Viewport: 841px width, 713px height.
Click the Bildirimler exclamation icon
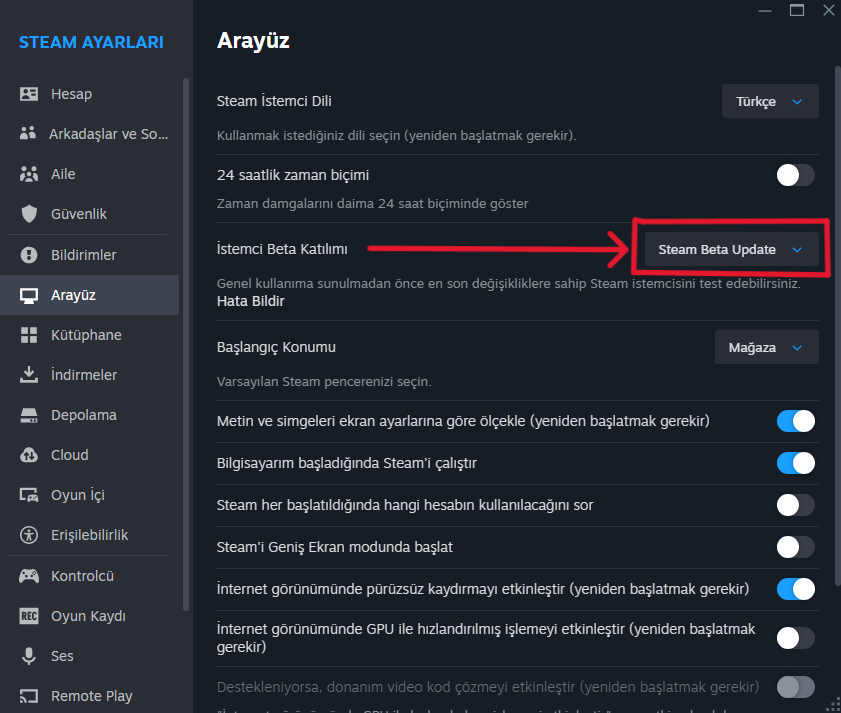(x=29, y=255)
